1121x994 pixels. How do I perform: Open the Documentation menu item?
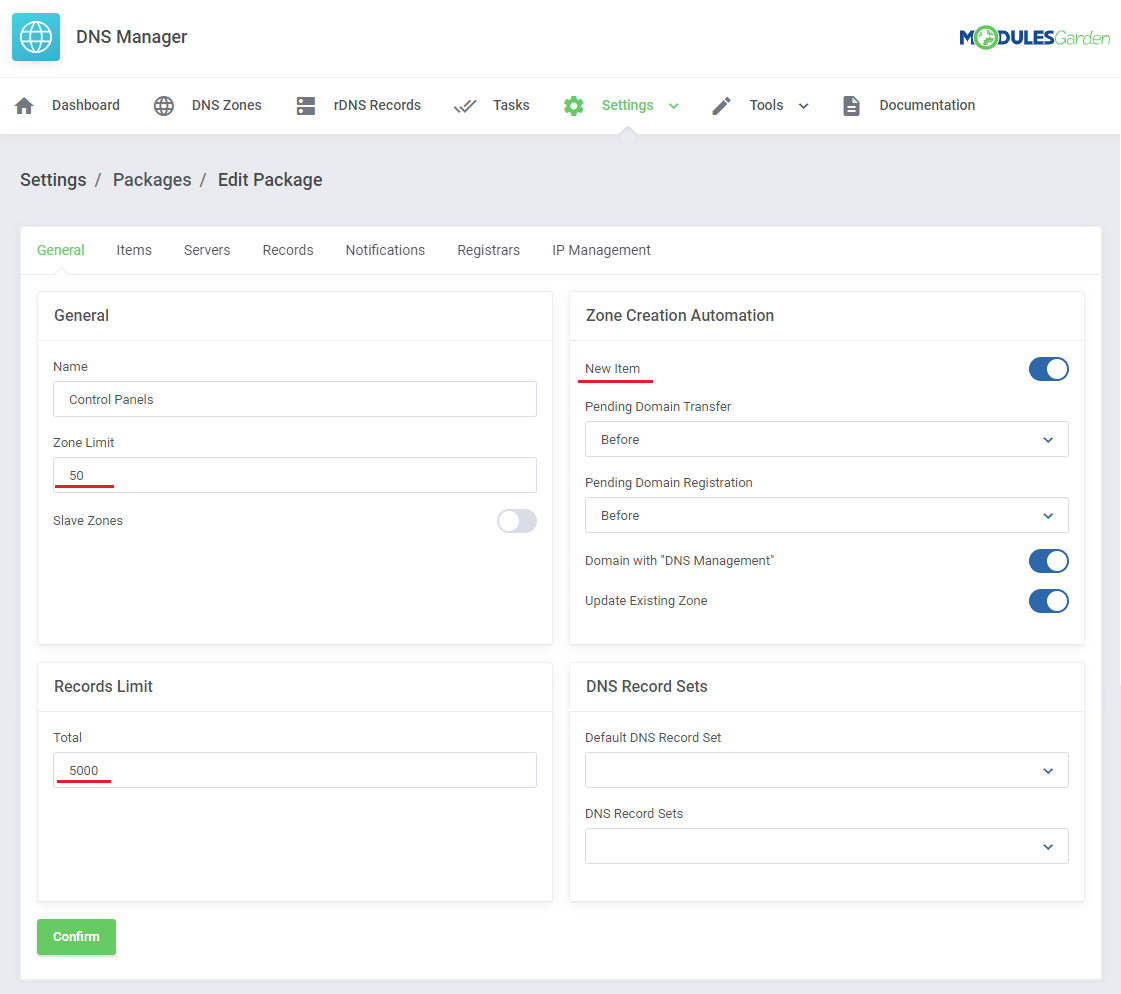[x=927, y=105]
